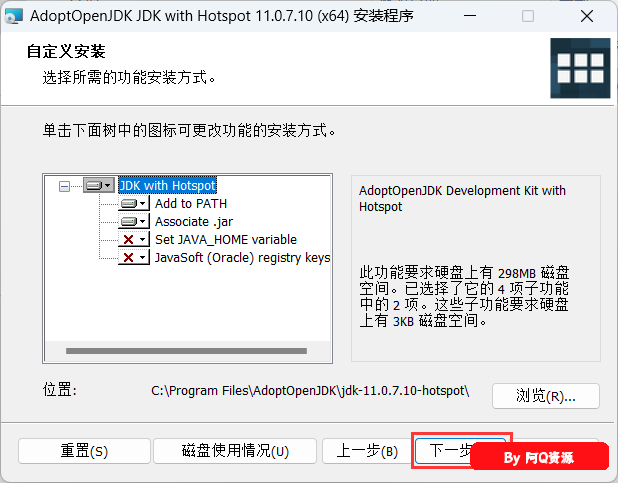Open red X dropdown for Set JAVA_HOME variable
Viewport: 618px width, 483px height.
point(134,239)
